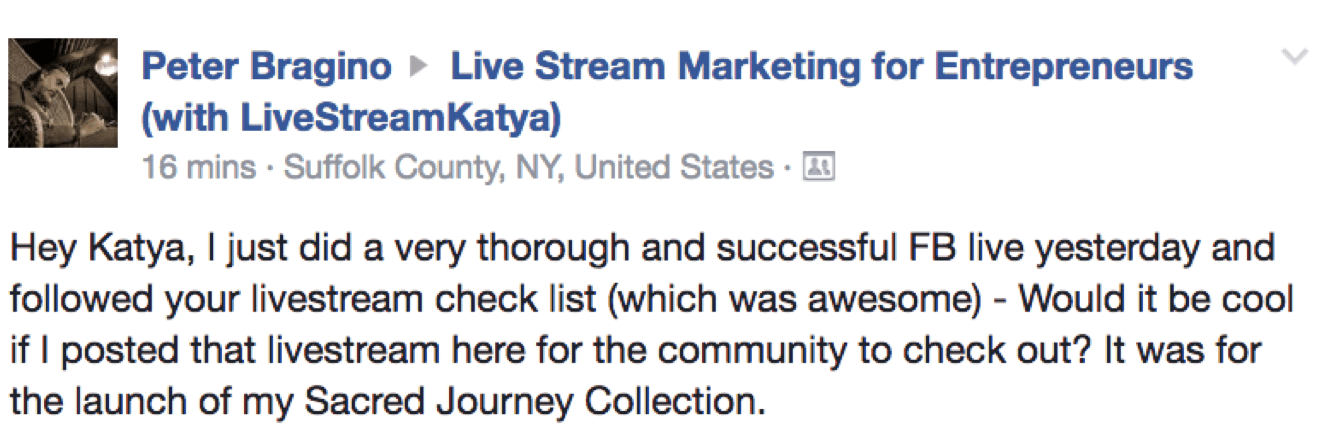Image resolution: width=1332 pixels, height=440 pixels.
Task: Click the "(with LiveStreamKatya)" group name line
Action: [351, 119]
